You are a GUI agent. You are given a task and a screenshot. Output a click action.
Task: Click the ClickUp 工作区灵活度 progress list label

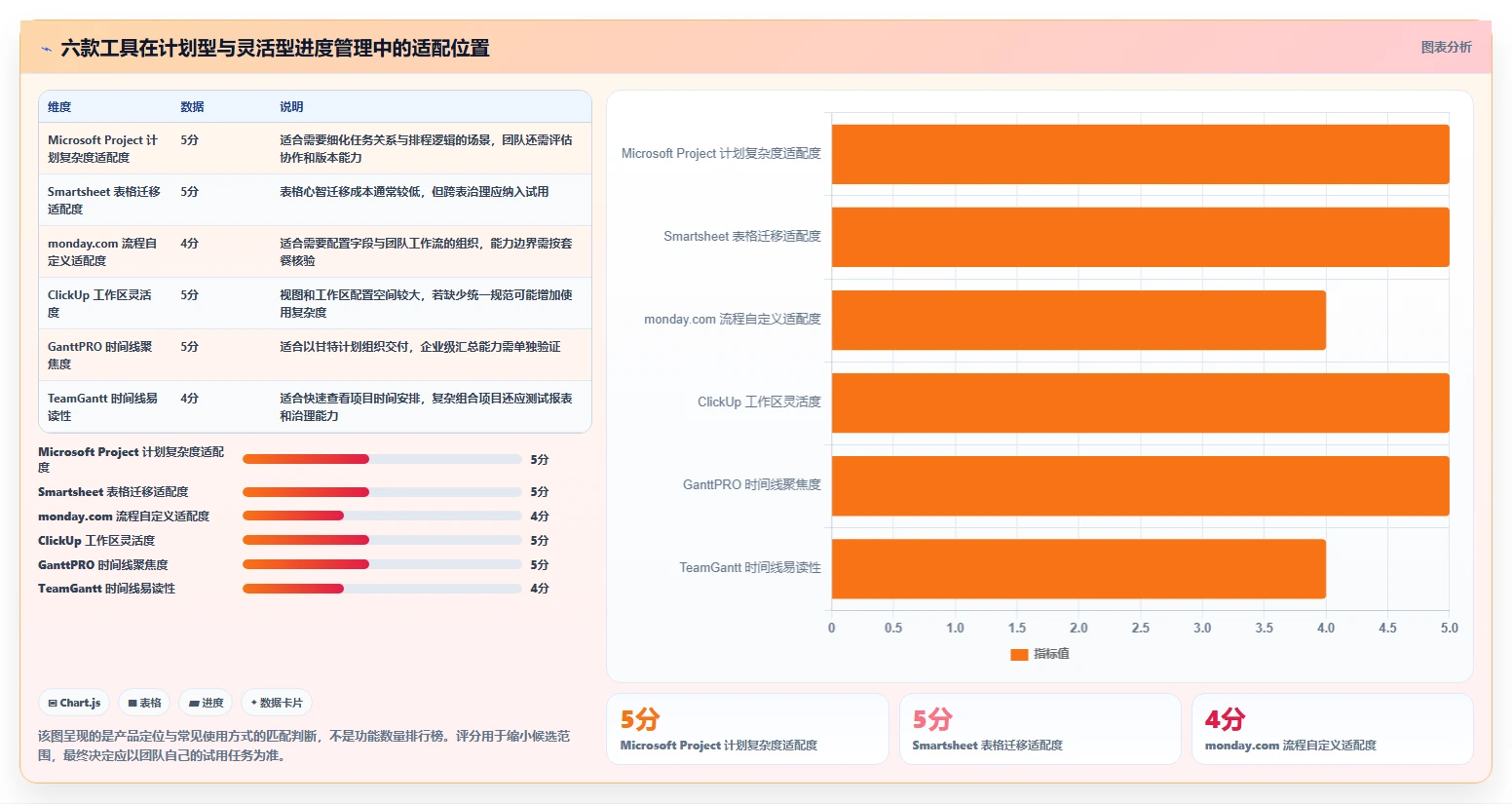pyautogui.click(x=96, y=541)
